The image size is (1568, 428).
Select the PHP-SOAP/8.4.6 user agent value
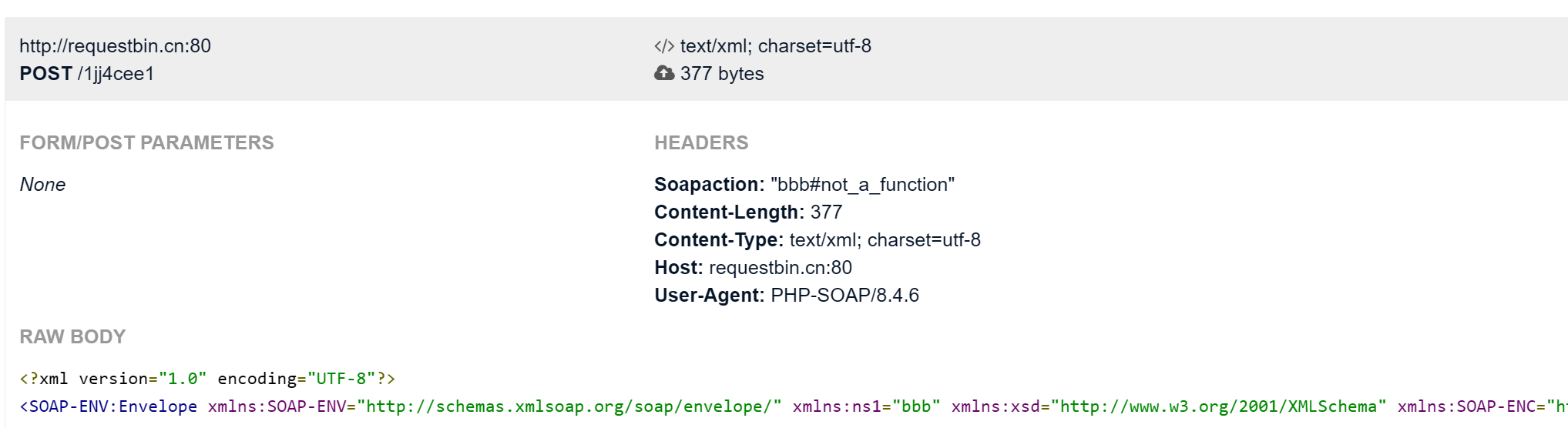click(x=844, y=296)
